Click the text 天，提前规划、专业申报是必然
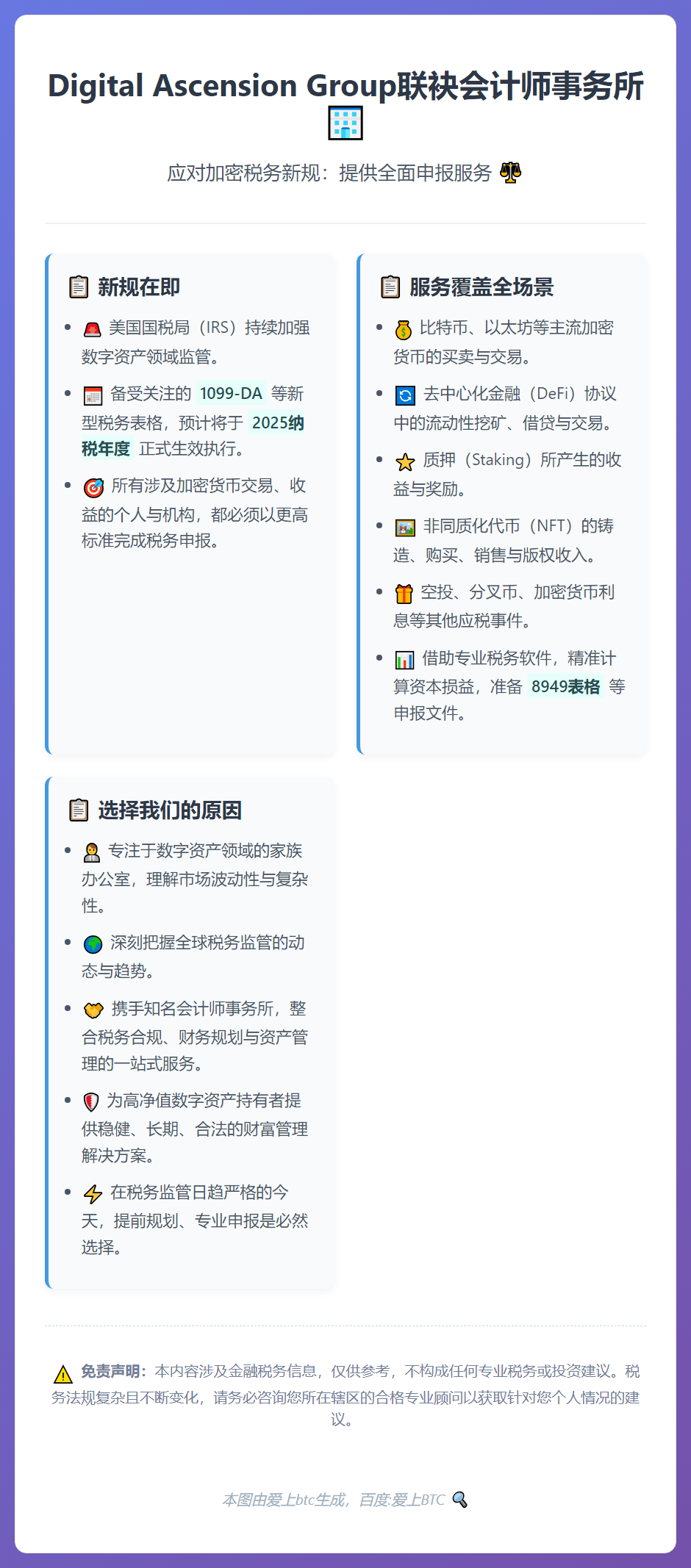The height and width of the screenshot is (1568, 691). click(x=195, y=1221)
